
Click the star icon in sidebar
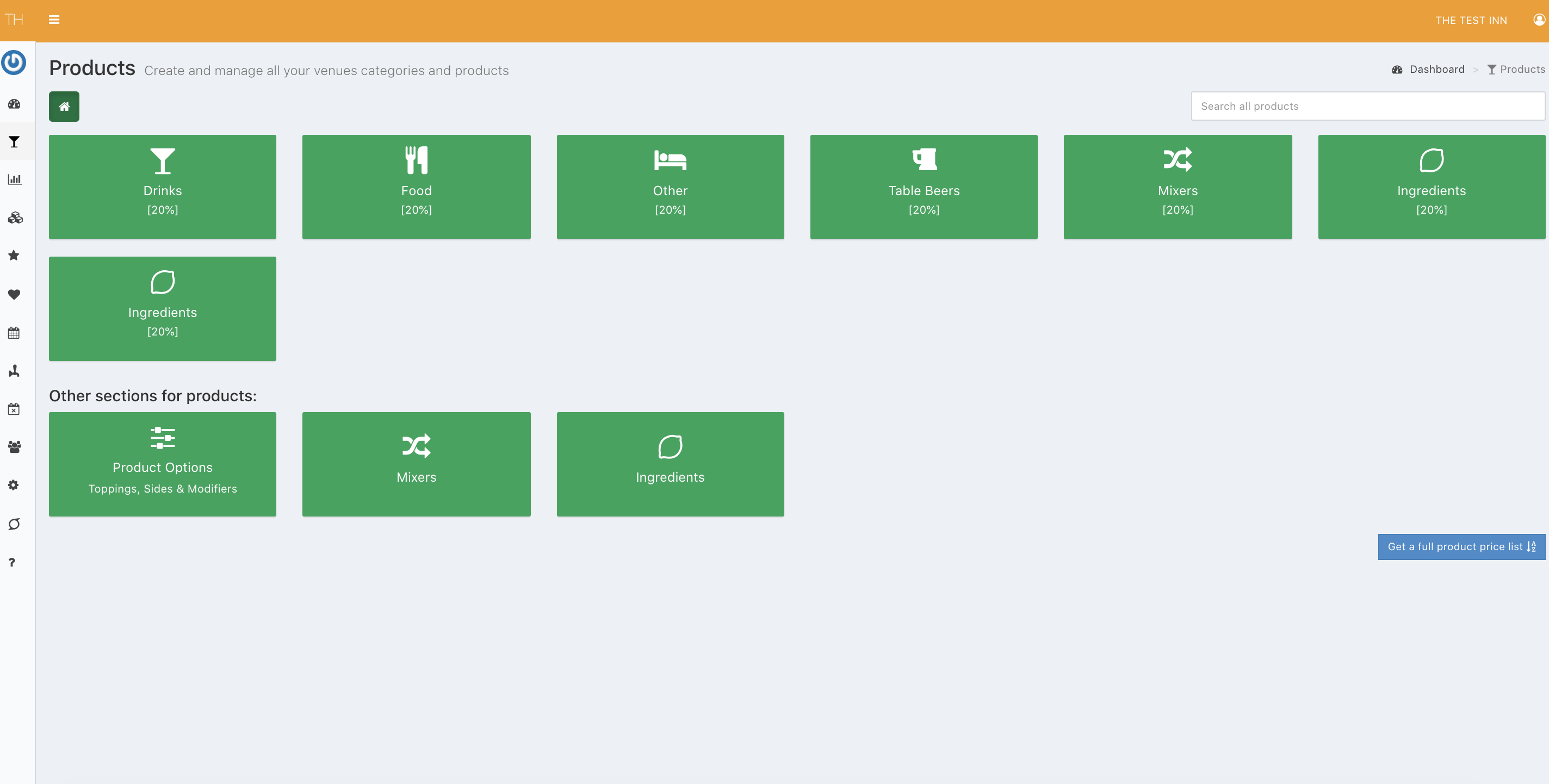tap(15, 256)
